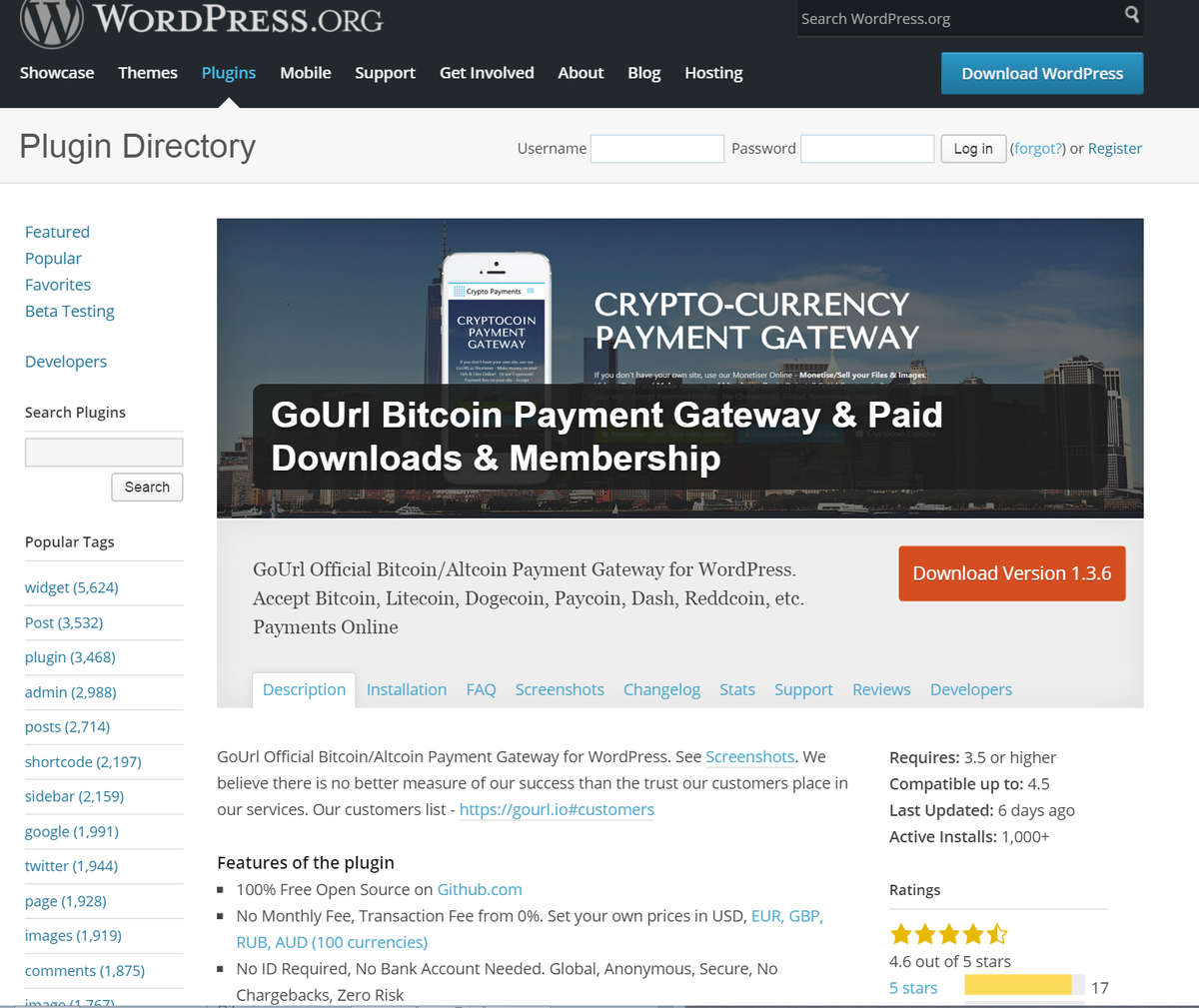Select the Description tab

click(304, 689)
